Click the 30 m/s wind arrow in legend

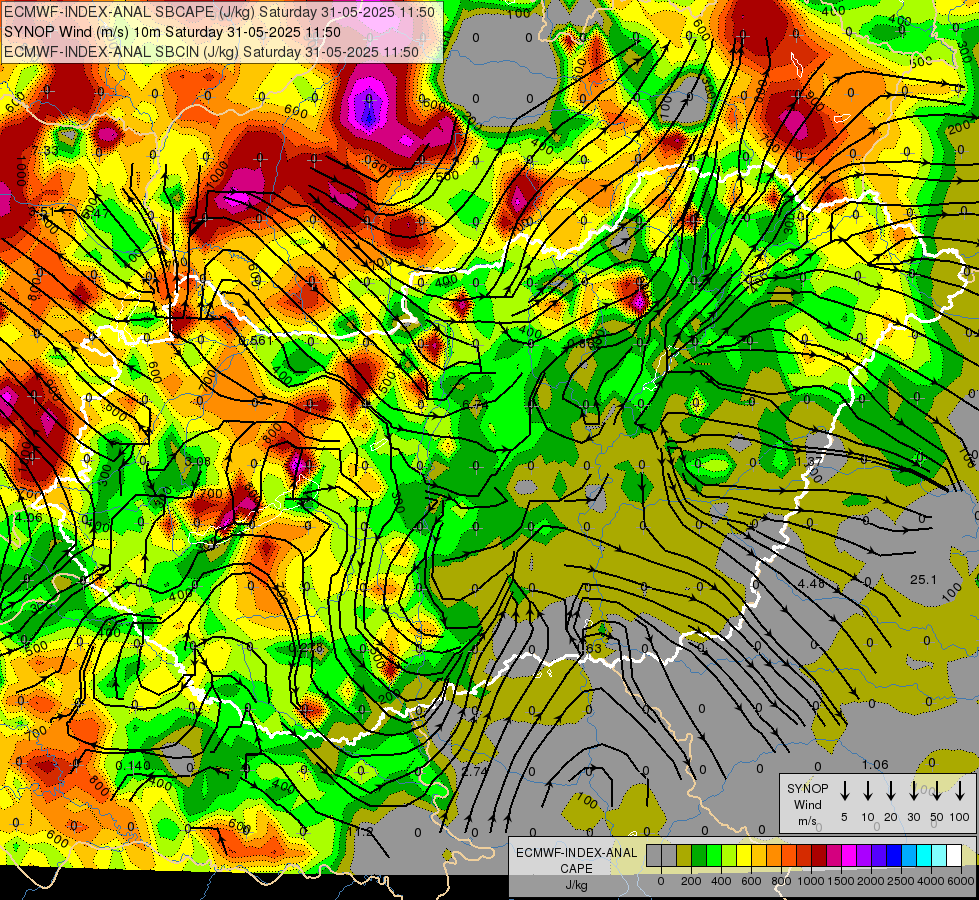point(913,790)
